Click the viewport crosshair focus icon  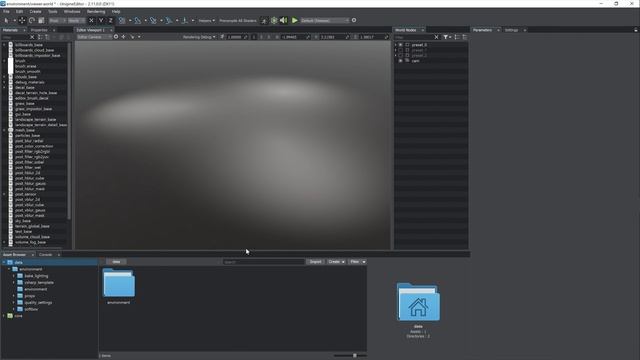pyautogui.click(x=124, y=37)
